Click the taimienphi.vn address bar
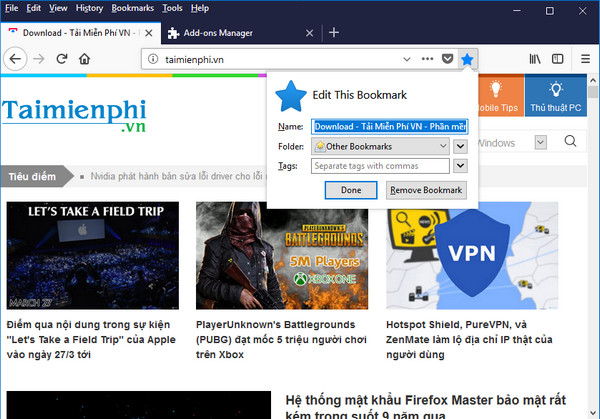 pos(282,59)
